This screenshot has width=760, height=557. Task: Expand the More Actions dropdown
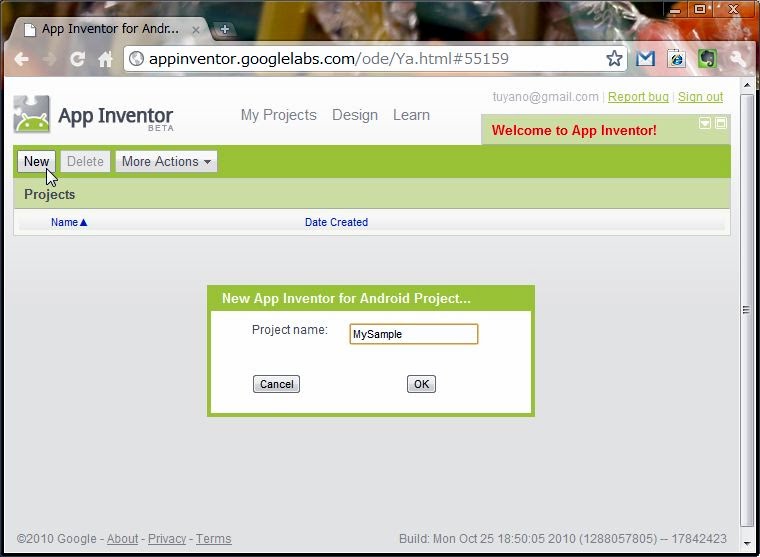166,162
